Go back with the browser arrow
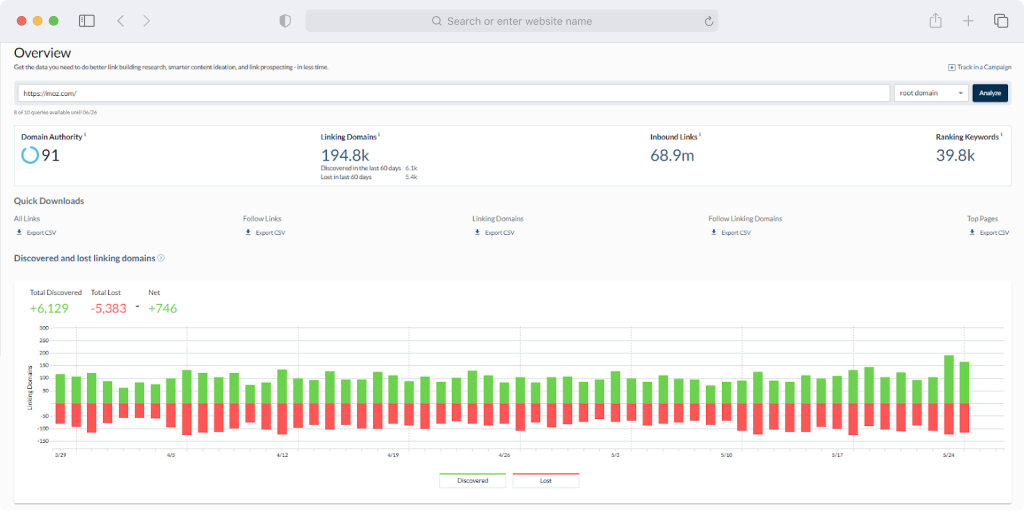 tap(120, 21)
